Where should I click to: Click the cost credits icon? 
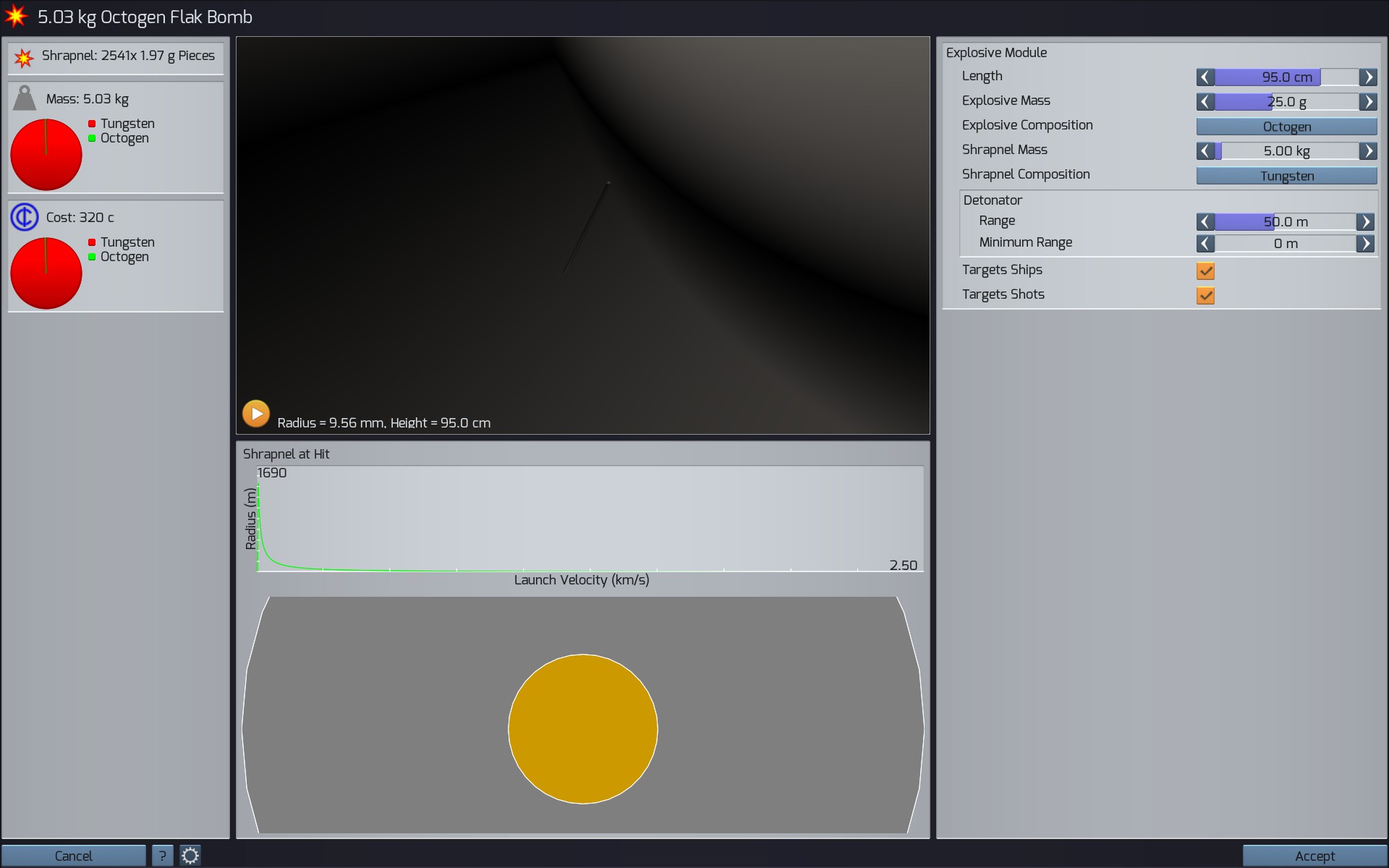point(25,217)
